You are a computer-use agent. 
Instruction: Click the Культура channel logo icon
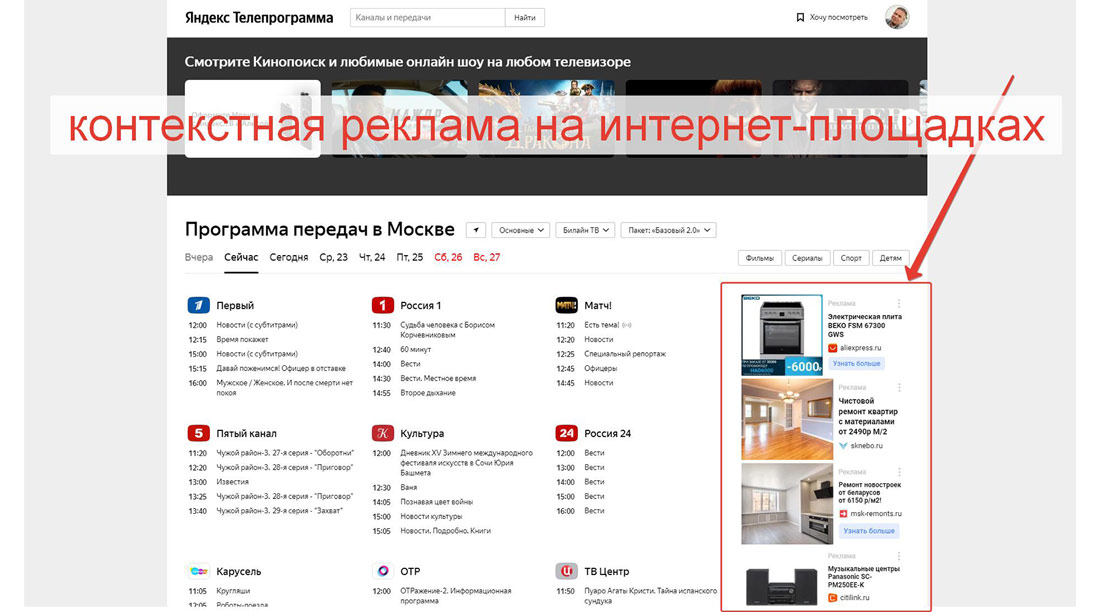pyautogui.click(x=382, y=433)
